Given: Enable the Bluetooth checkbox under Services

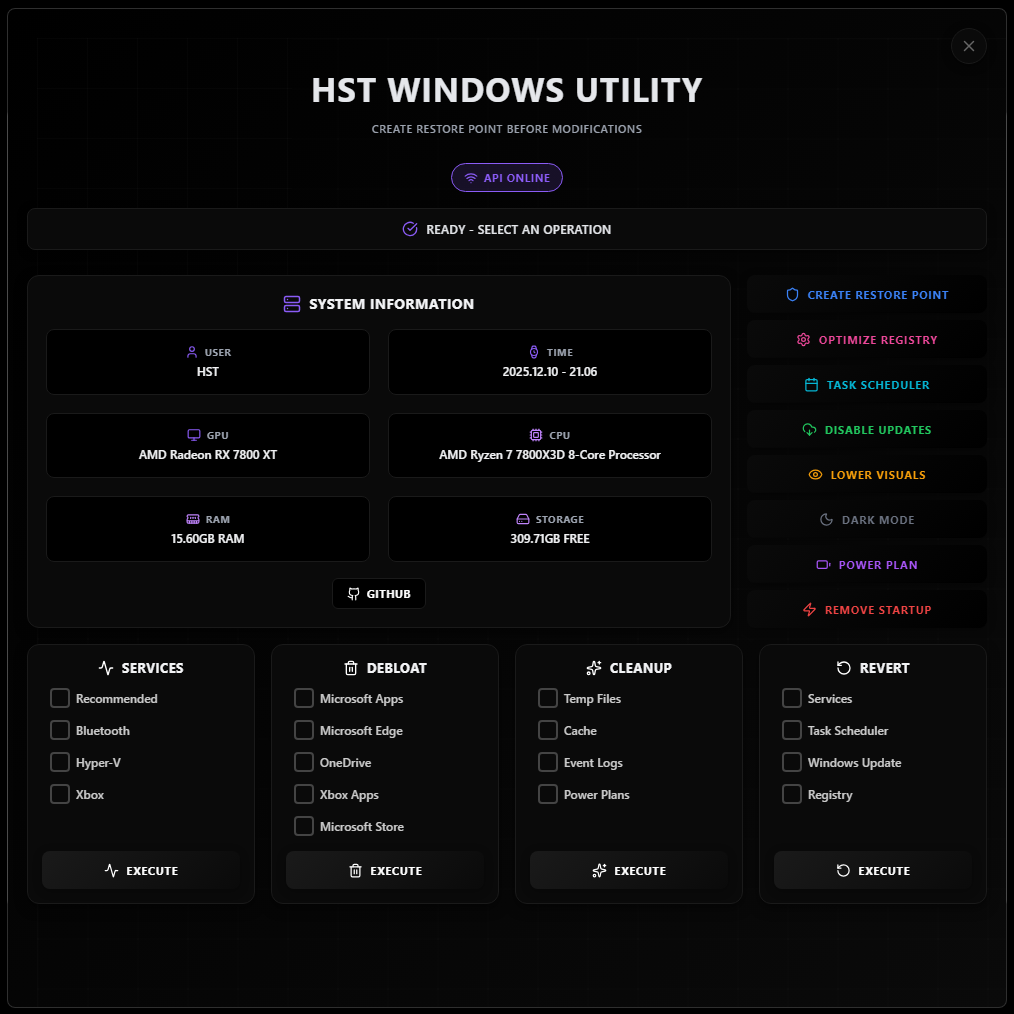Looking at the screenshot, I should (59, 730).
